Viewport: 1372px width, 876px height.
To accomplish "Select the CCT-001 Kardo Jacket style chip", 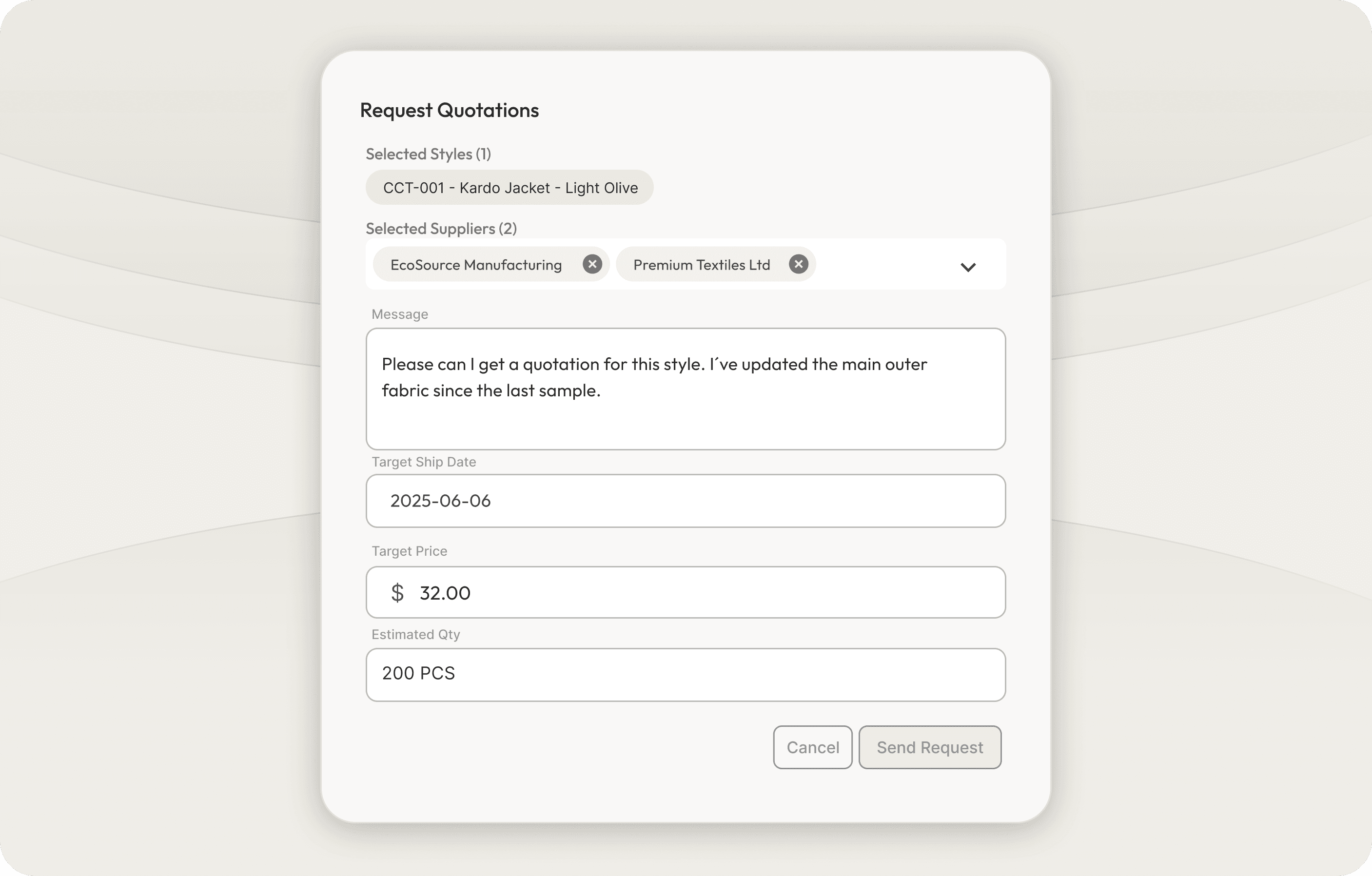I will (x=510, y=188).
